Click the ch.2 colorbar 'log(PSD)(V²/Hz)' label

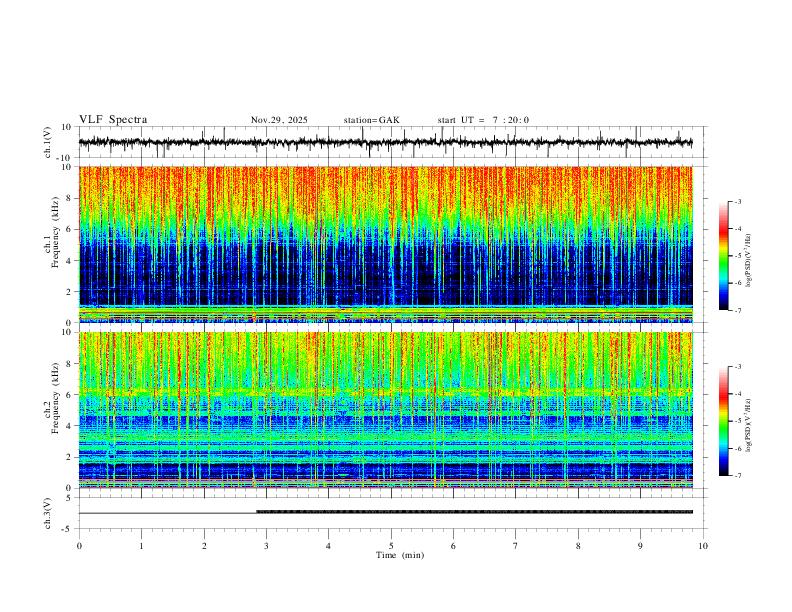pos(749,425)
